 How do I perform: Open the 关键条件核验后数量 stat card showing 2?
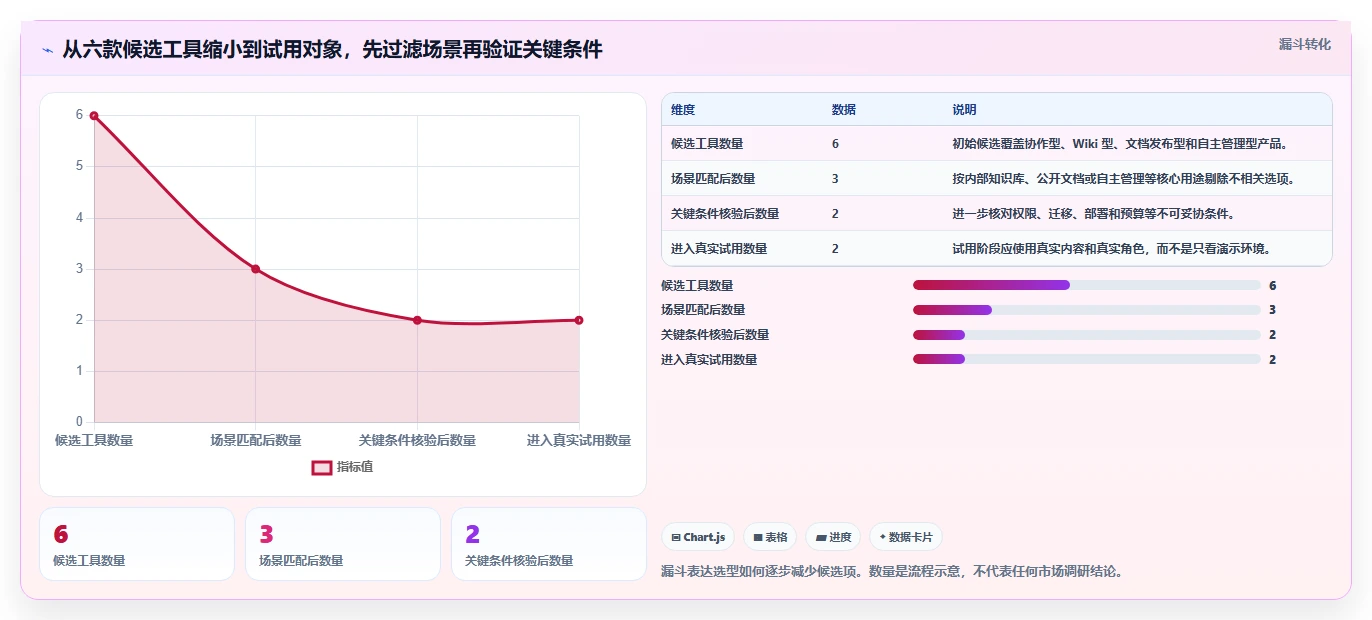549,544
